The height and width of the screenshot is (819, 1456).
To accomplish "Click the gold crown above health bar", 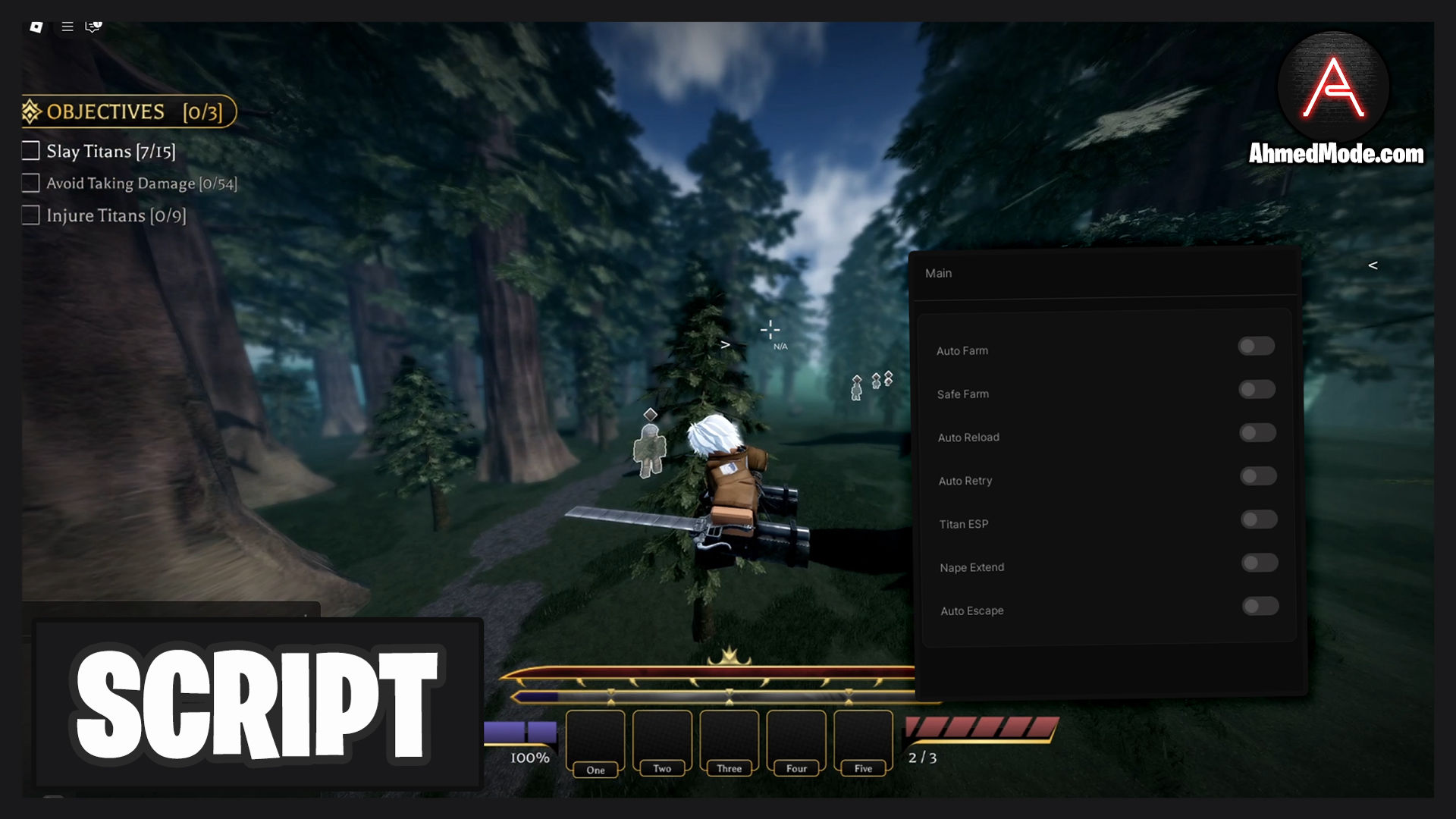I will pos(729,655).
